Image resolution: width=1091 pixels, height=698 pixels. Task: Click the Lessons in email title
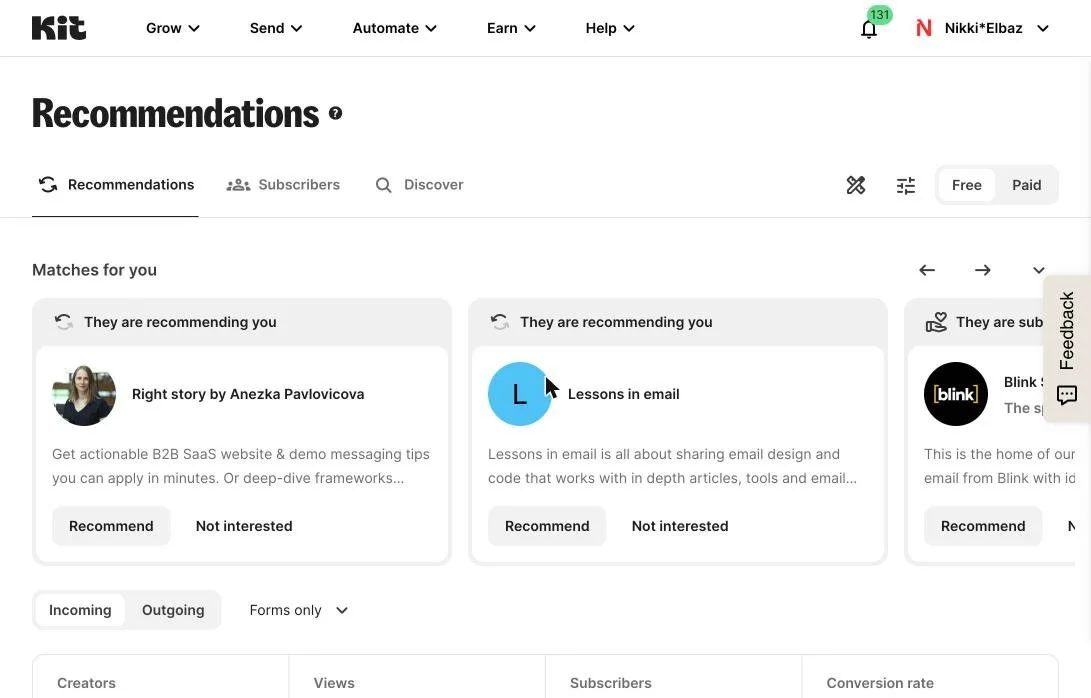623,394
